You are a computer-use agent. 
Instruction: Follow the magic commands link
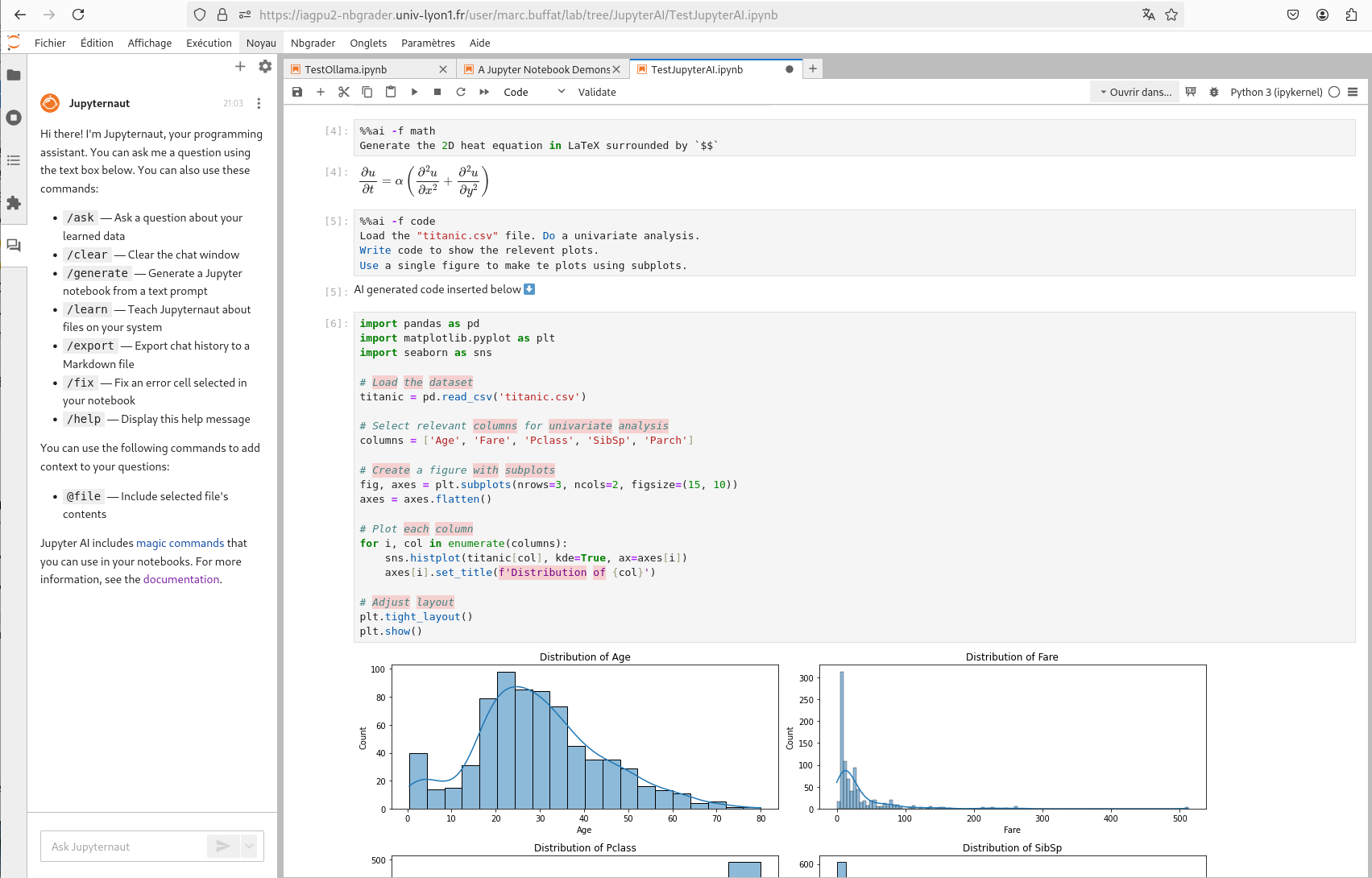(180, 543)
